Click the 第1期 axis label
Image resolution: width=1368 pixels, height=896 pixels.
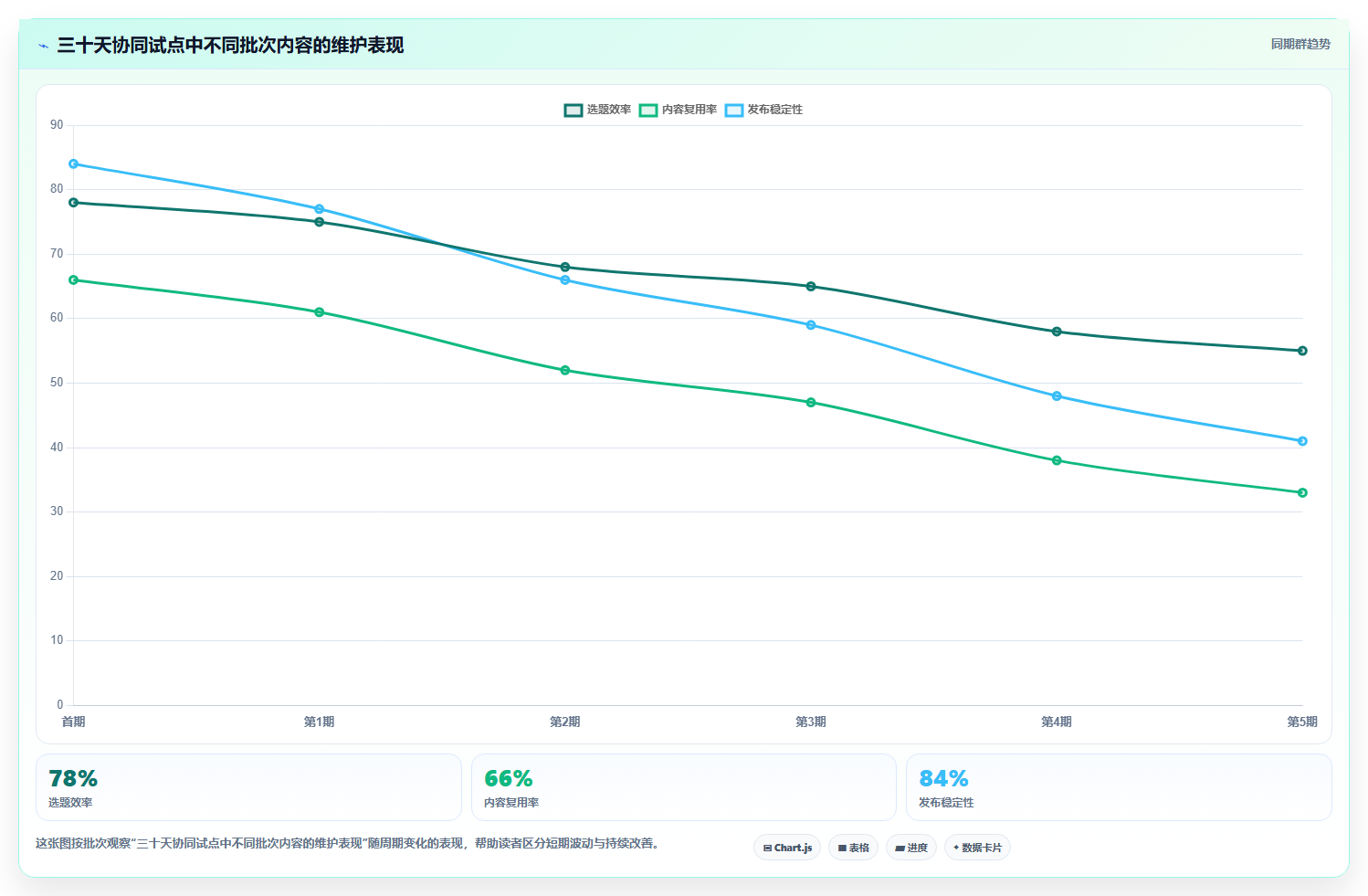(x=320, y=722)
